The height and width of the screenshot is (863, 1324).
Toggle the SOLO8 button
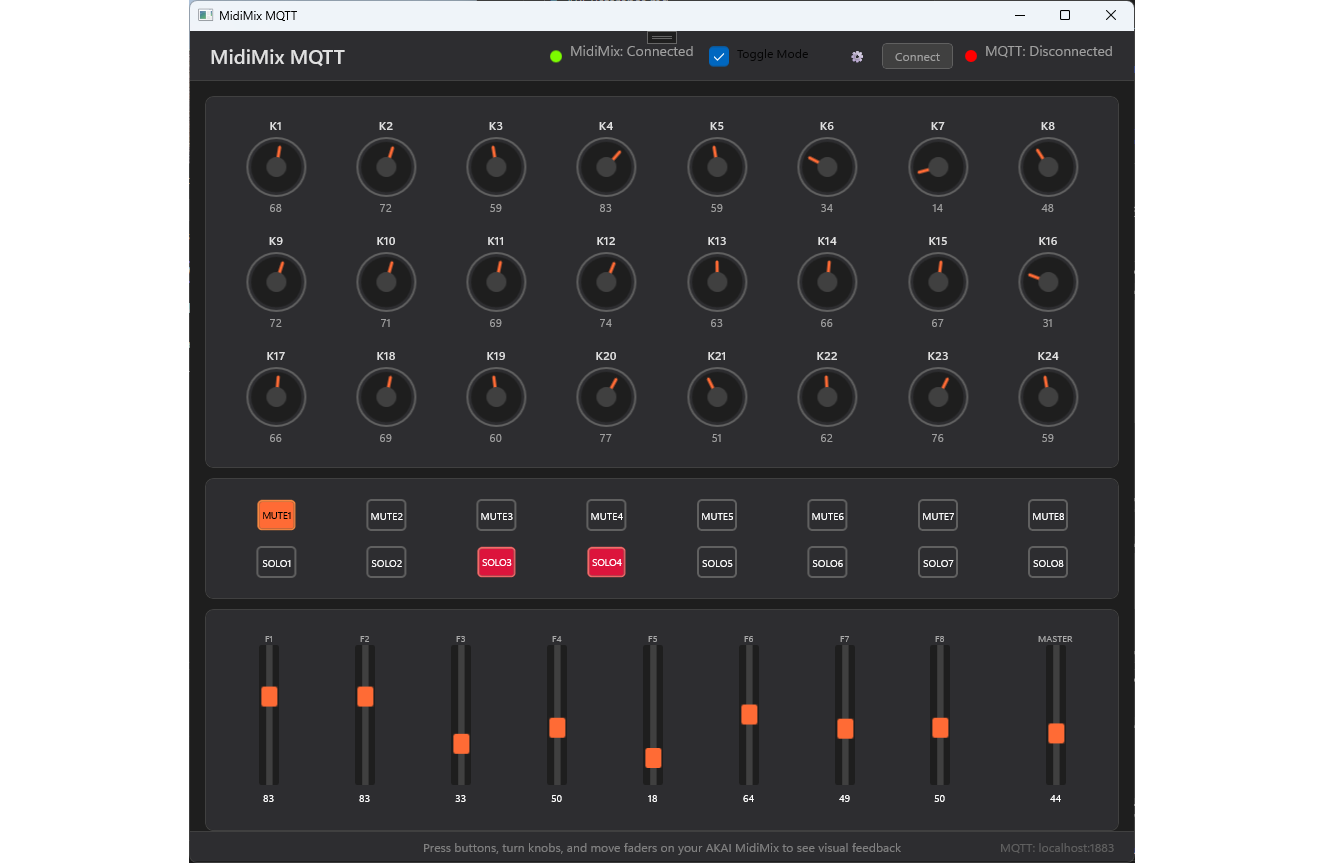pyautogui.click(x=1048, y=563)
